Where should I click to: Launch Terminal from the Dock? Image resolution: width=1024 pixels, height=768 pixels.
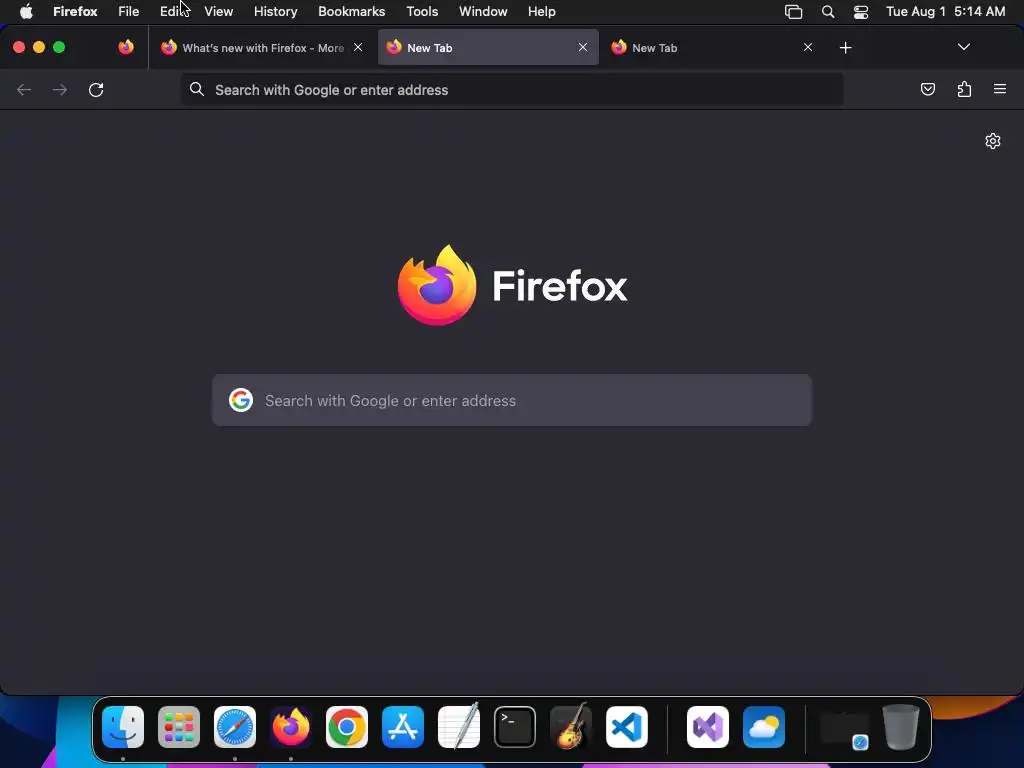[x=515, y=727]
